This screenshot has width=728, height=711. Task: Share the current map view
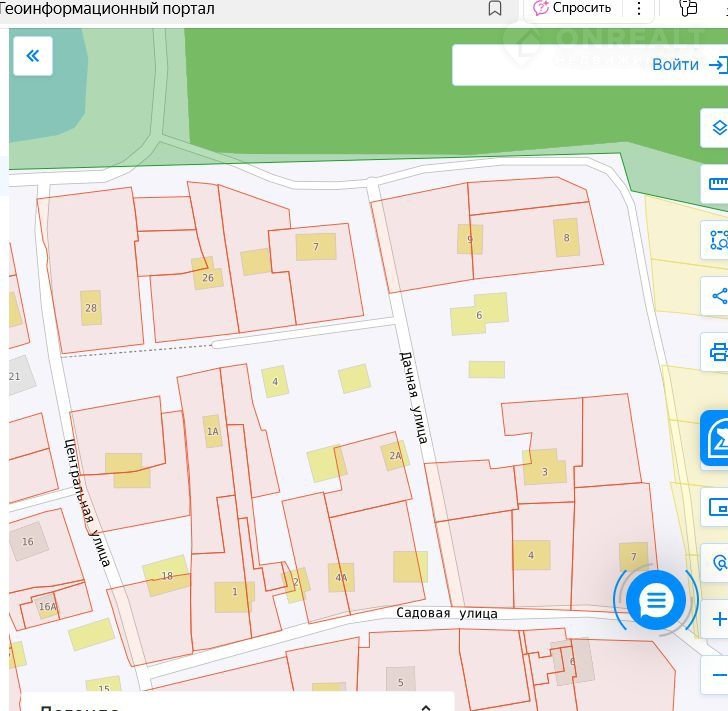coord(717,296)
